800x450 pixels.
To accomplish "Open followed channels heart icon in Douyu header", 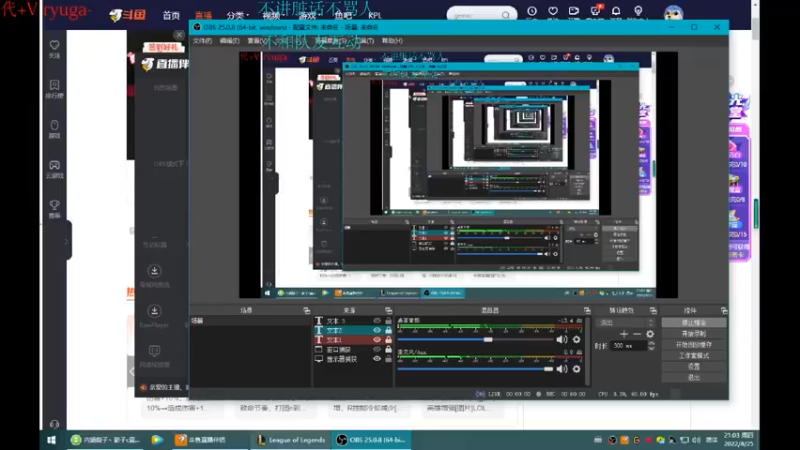I will click(x=553, y=11).
